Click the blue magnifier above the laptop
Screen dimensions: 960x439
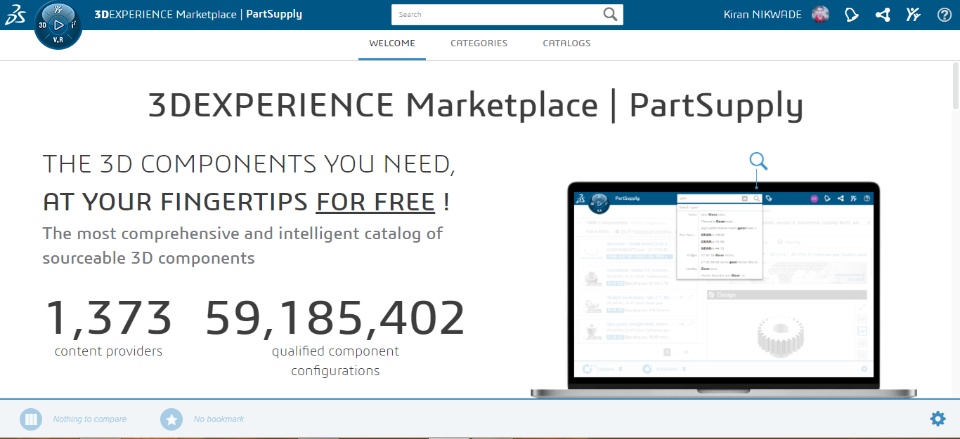tap(758, 162)
